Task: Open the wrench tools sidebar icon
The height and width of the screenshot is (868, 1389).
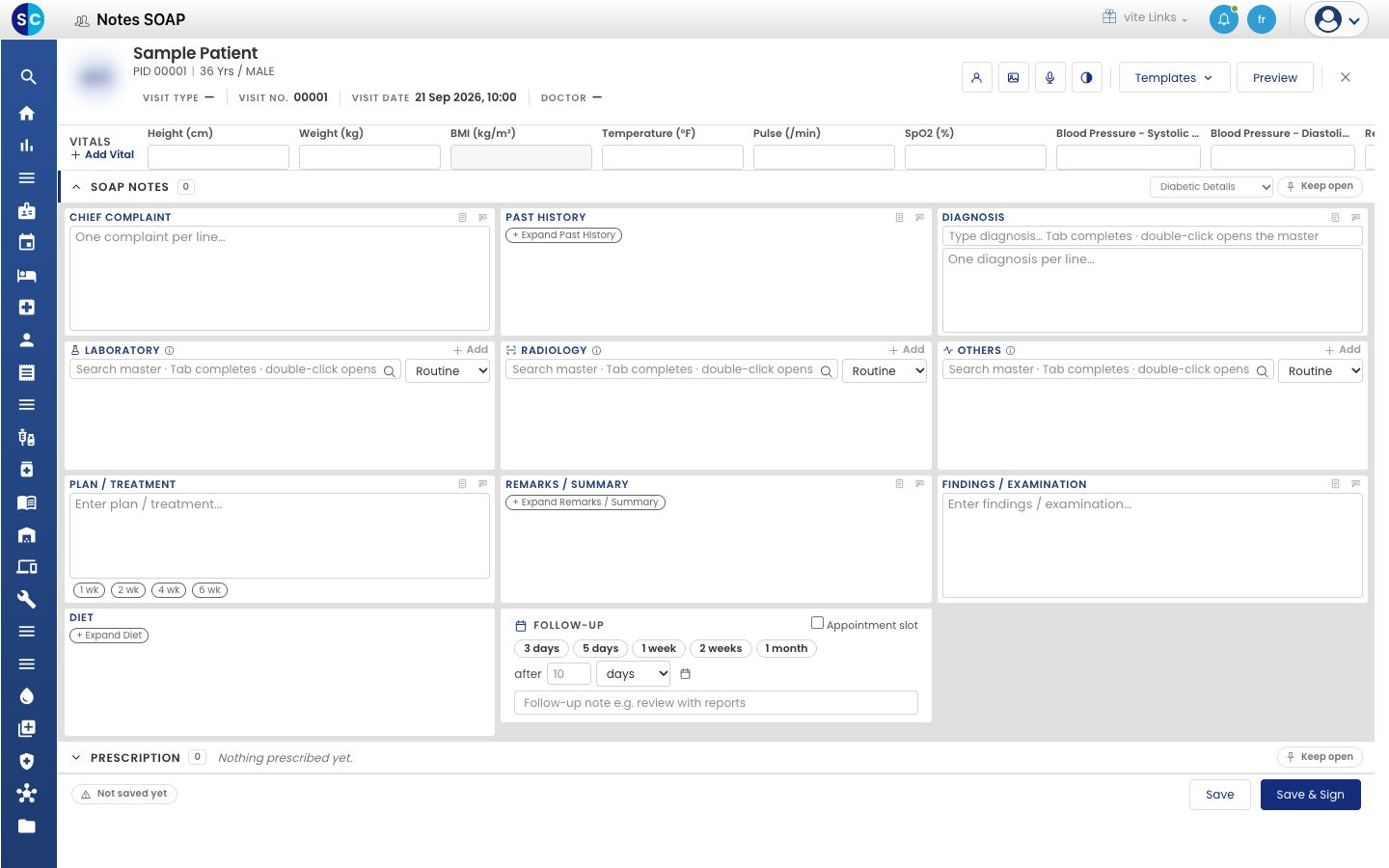Action: 27,599
